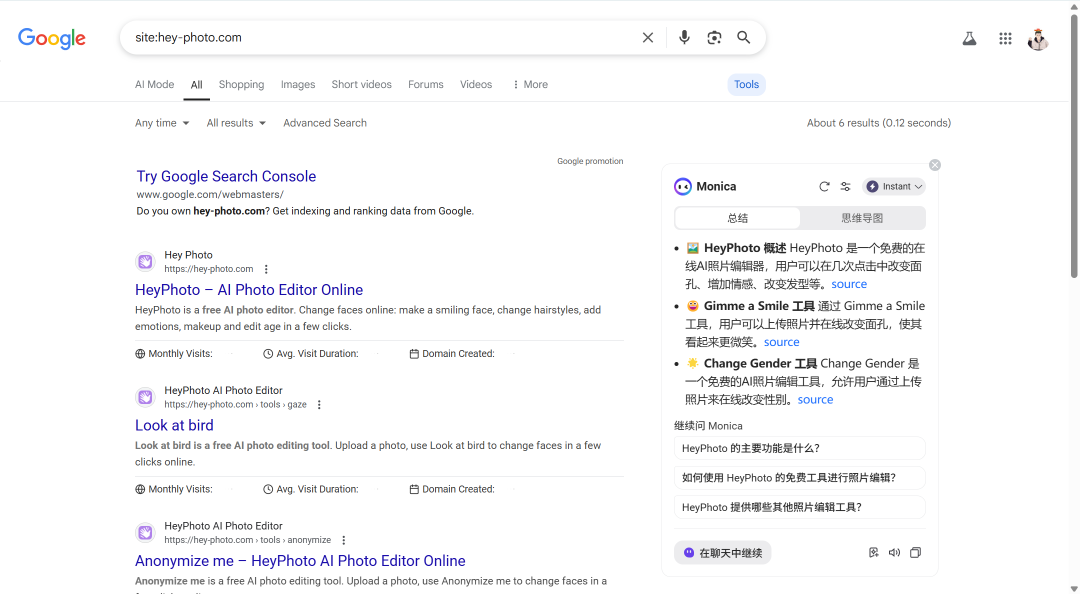Viewport: 1080px width, 594px height.
Task: Select the 总结 tab in Monica
Action: click(x=738, y=218)
